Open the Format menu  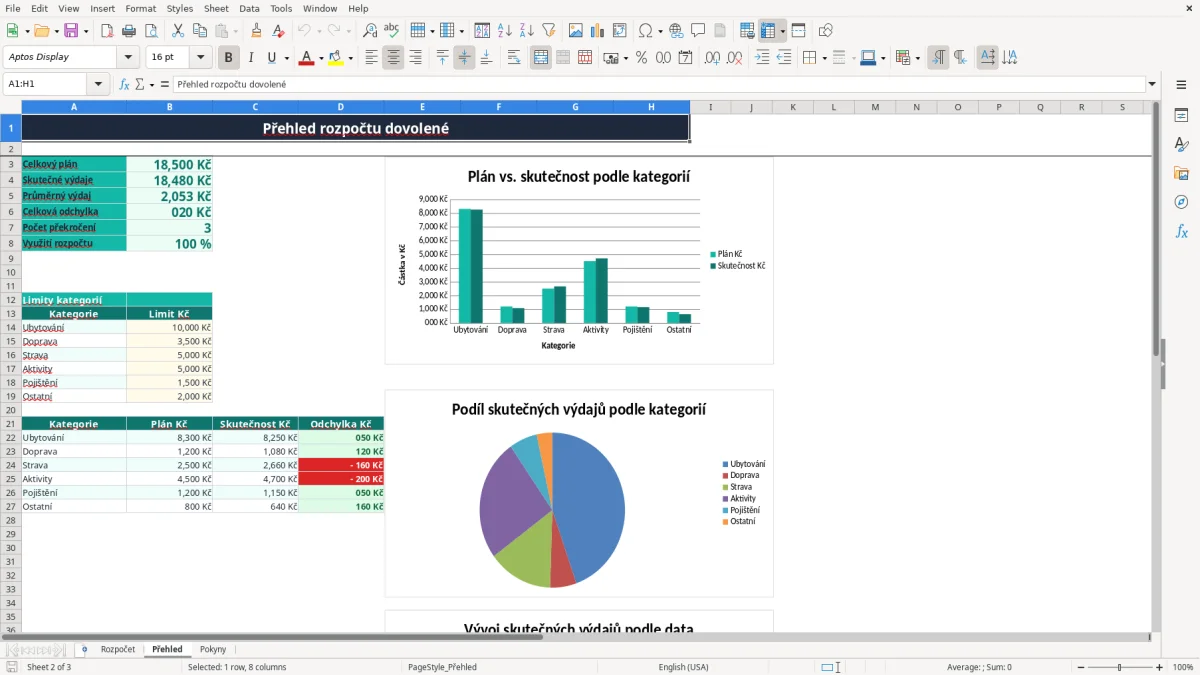pos(140,8)
